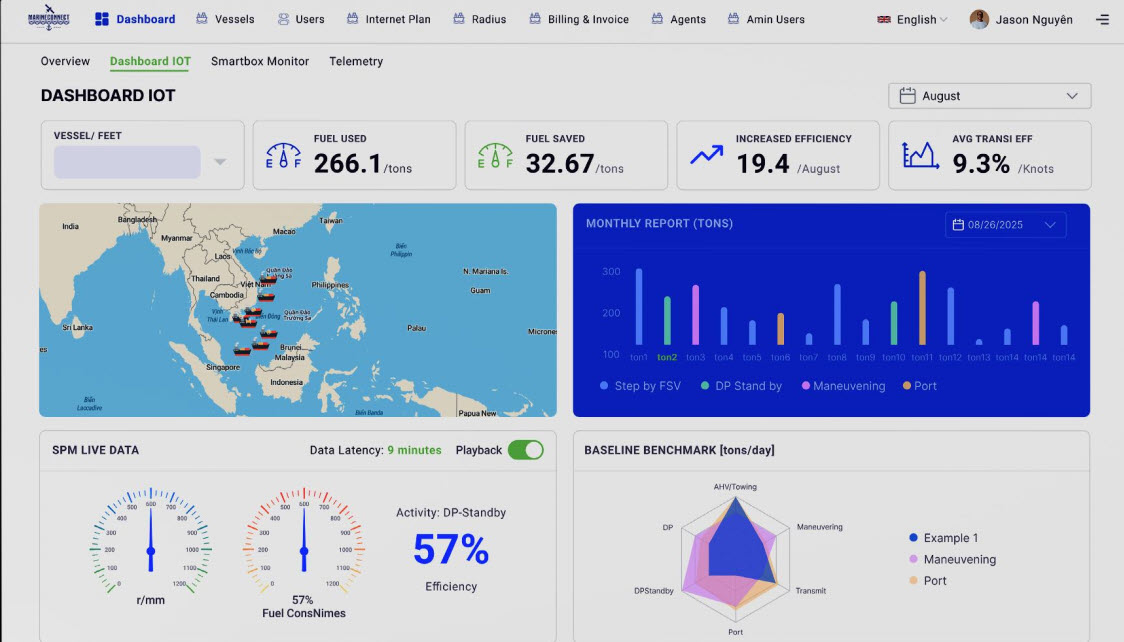1124x642 pixels.
Task: Open the 08/26/2025 date picker field
Action: [1004, 225]
